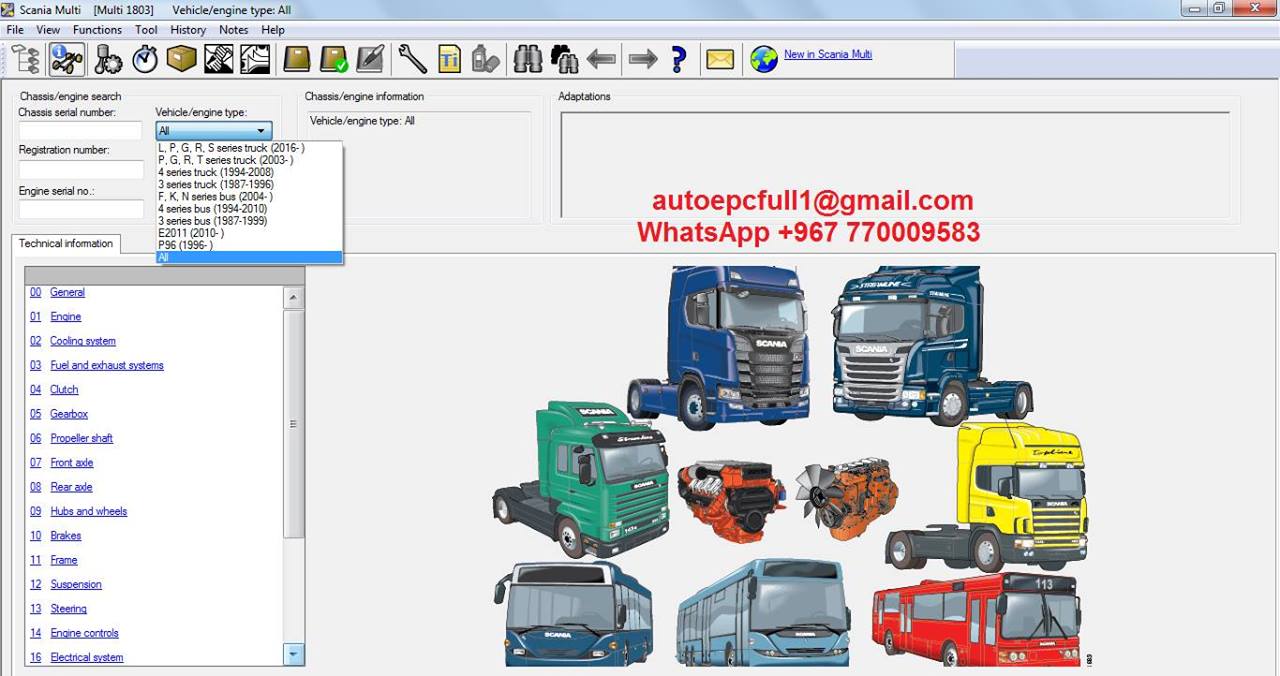The width and height of the screenshot is (1280, 676).
Task: Open the black-and-white diagram icon beside the handshake
Action: (x=254, y=59)
